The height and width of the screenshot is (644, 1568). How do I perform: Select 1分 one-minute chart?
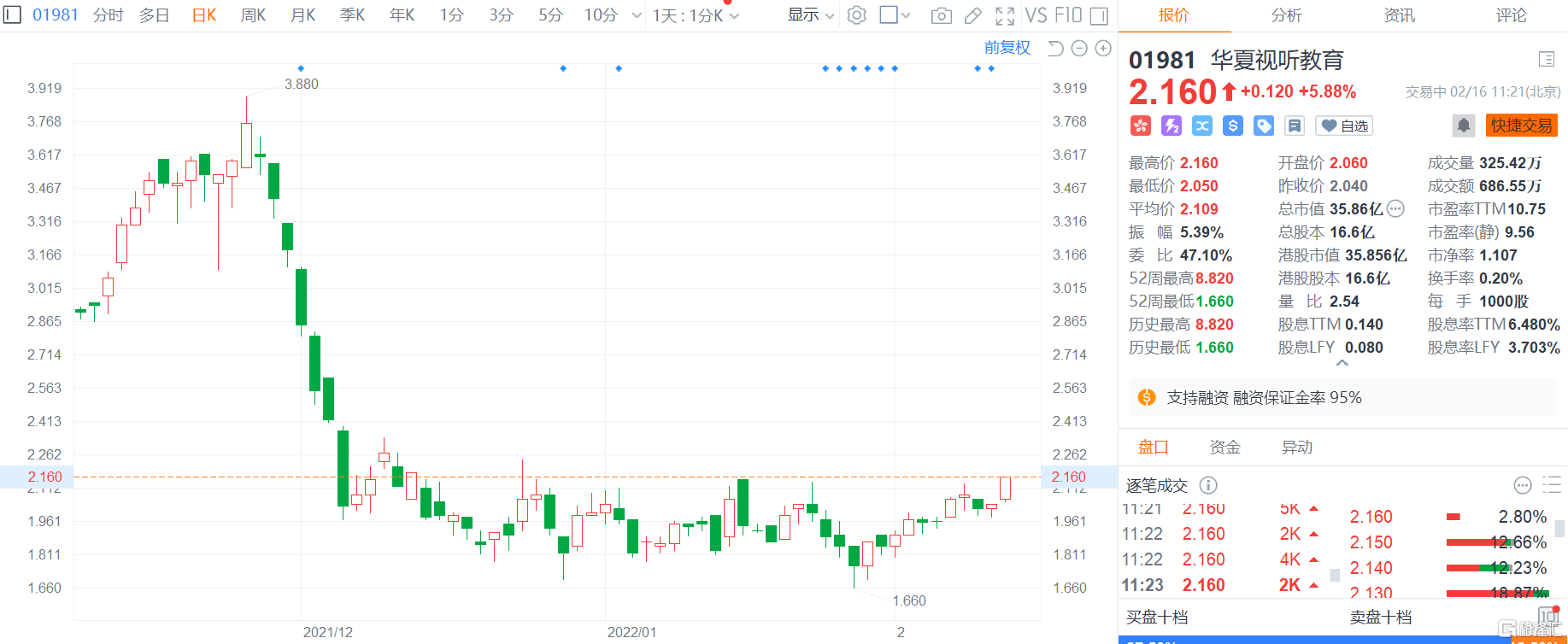click(451, 15)
